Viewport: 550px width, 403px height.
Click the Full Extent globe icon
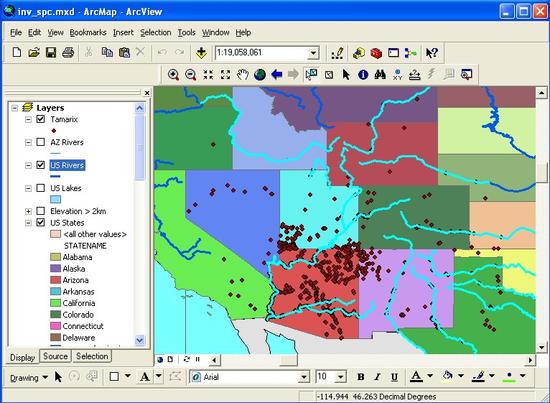(x=260, y=74)
